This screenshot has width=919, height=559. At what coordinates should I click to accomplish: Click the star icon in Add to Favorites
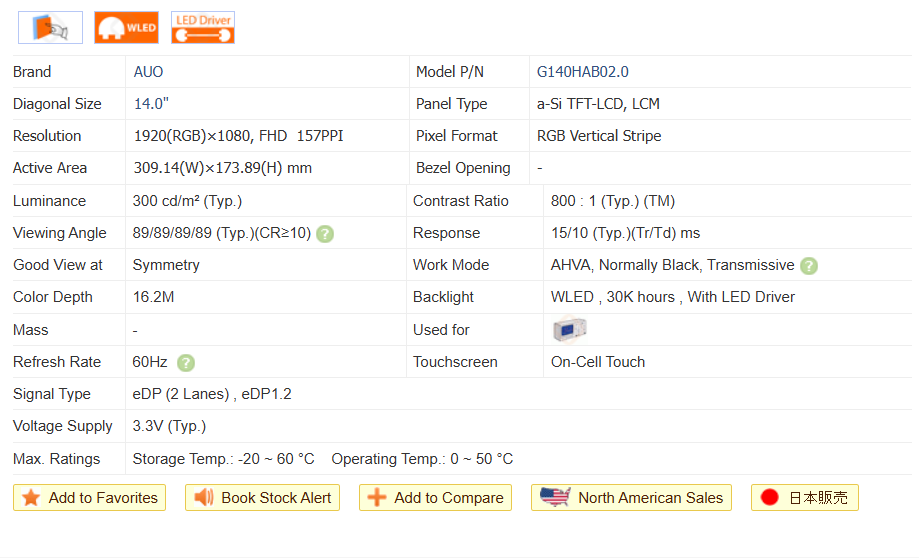(31, 498)
